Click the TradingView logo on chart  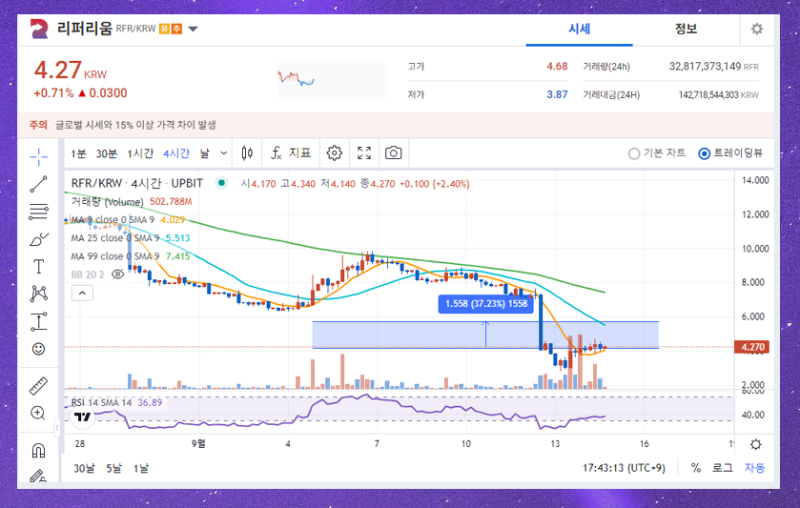83,417
